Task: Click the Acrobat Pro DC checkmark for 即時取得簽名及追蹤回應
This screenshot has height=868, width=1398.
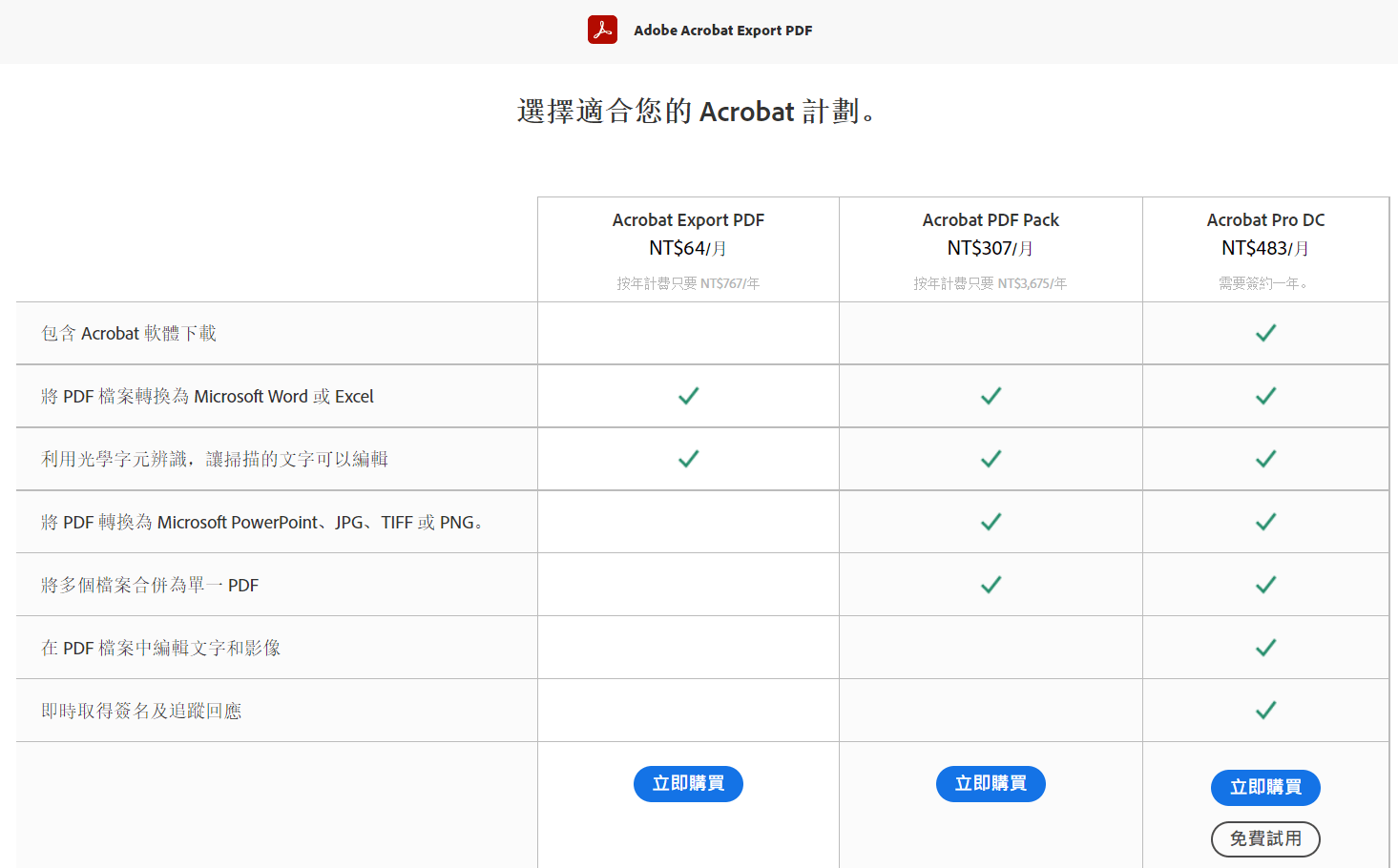Action: (x=1265, y=711)
